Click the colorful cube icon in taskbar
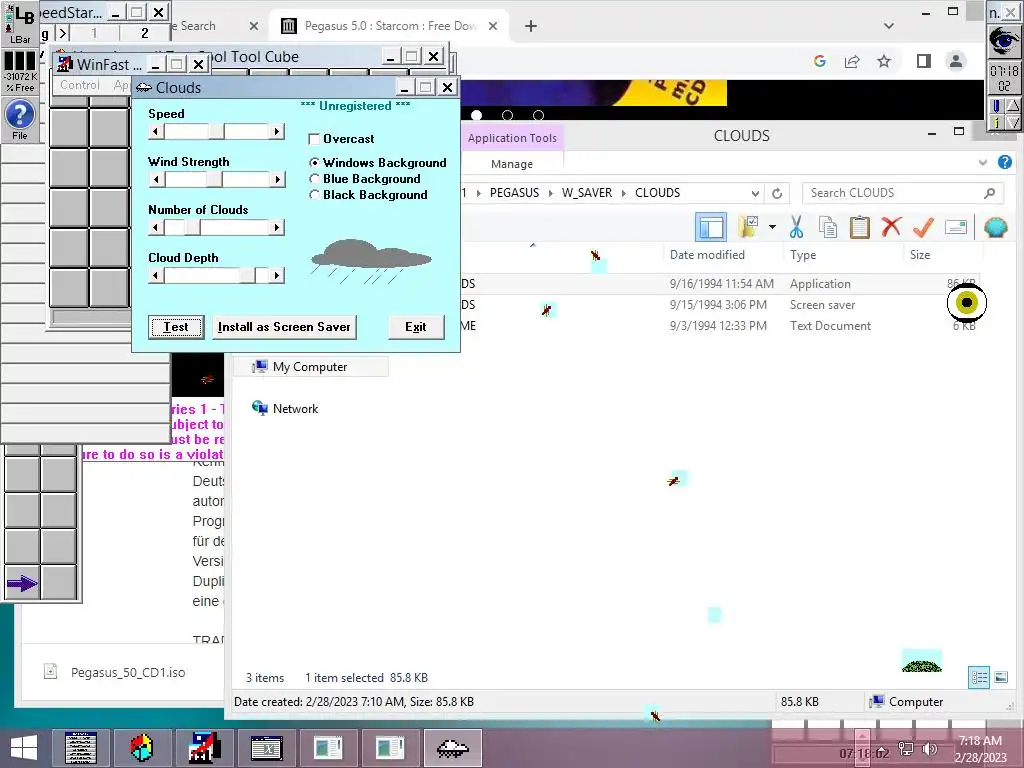This screenshot has width=1024, height=768. tap(140, 748)
